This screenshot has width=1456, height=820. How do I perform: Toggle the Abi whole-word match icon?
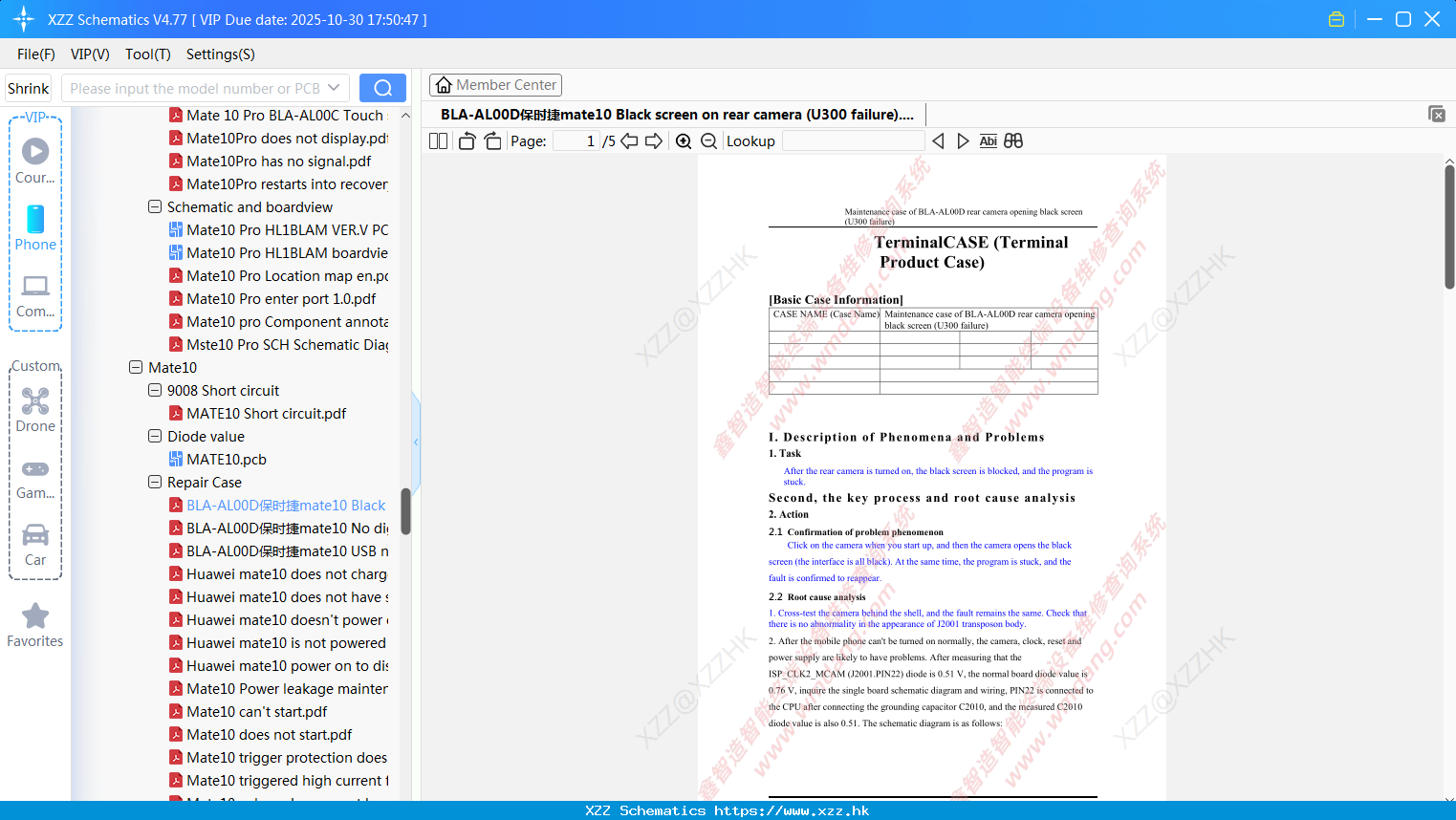(988, 140)
